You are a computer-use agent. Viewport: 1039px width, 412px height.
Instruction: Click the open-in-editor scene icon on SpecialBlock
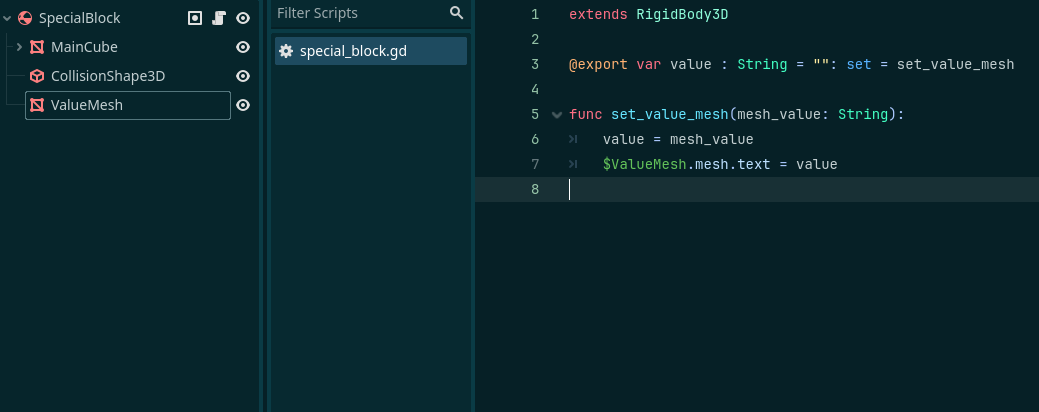coord(195,18)
